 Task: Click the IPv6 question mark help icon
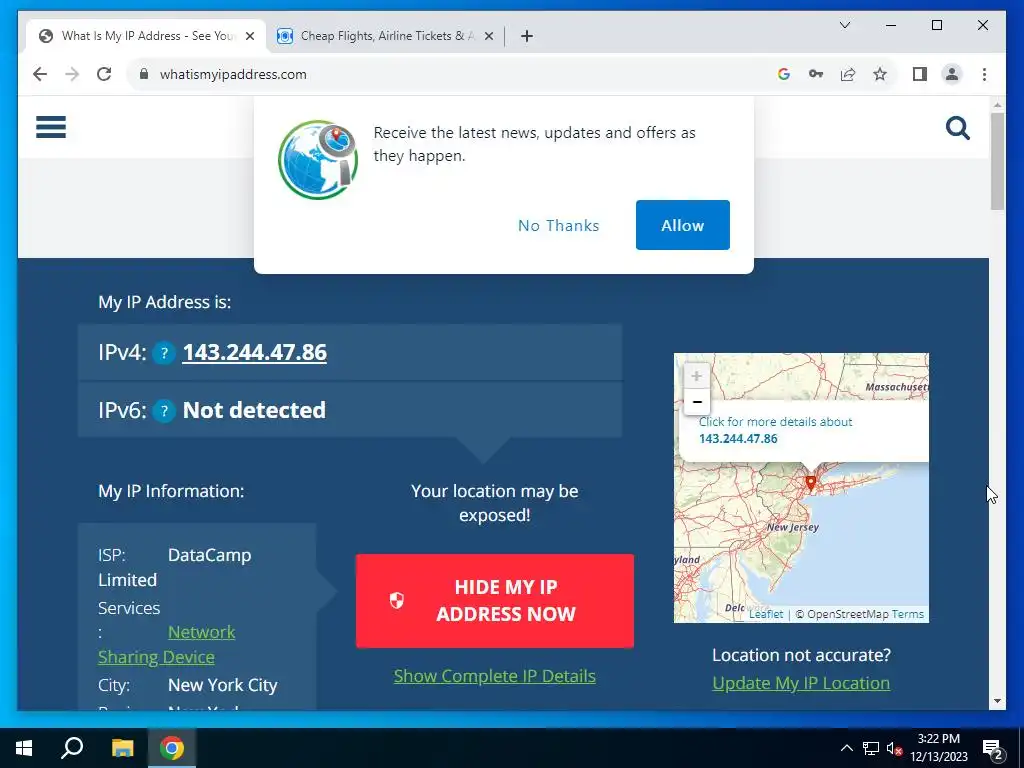coord(164,411)
